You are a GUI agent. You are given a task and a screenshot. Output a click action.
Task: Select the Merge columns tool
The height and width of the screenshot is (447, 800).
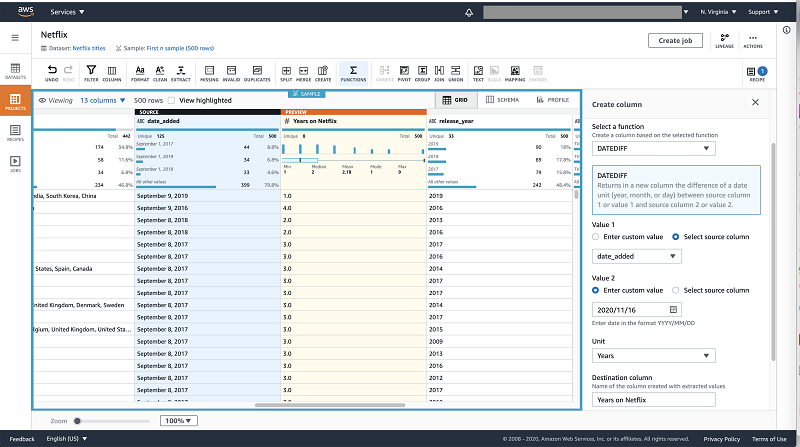coord(304,72)
